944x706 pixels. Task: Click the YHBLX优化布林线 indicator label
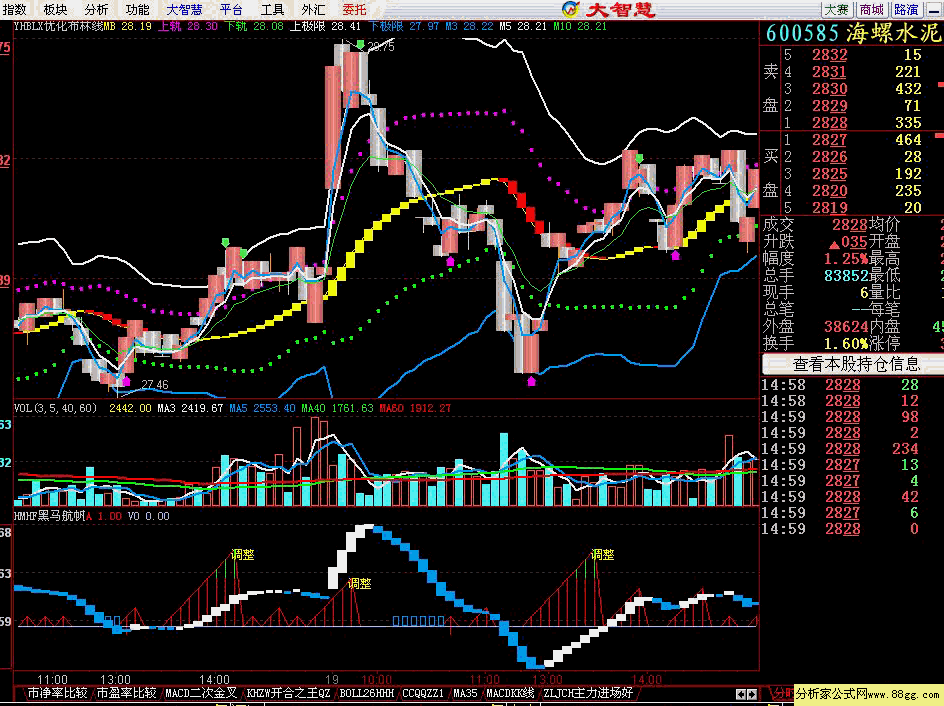(x=58, y=26)
